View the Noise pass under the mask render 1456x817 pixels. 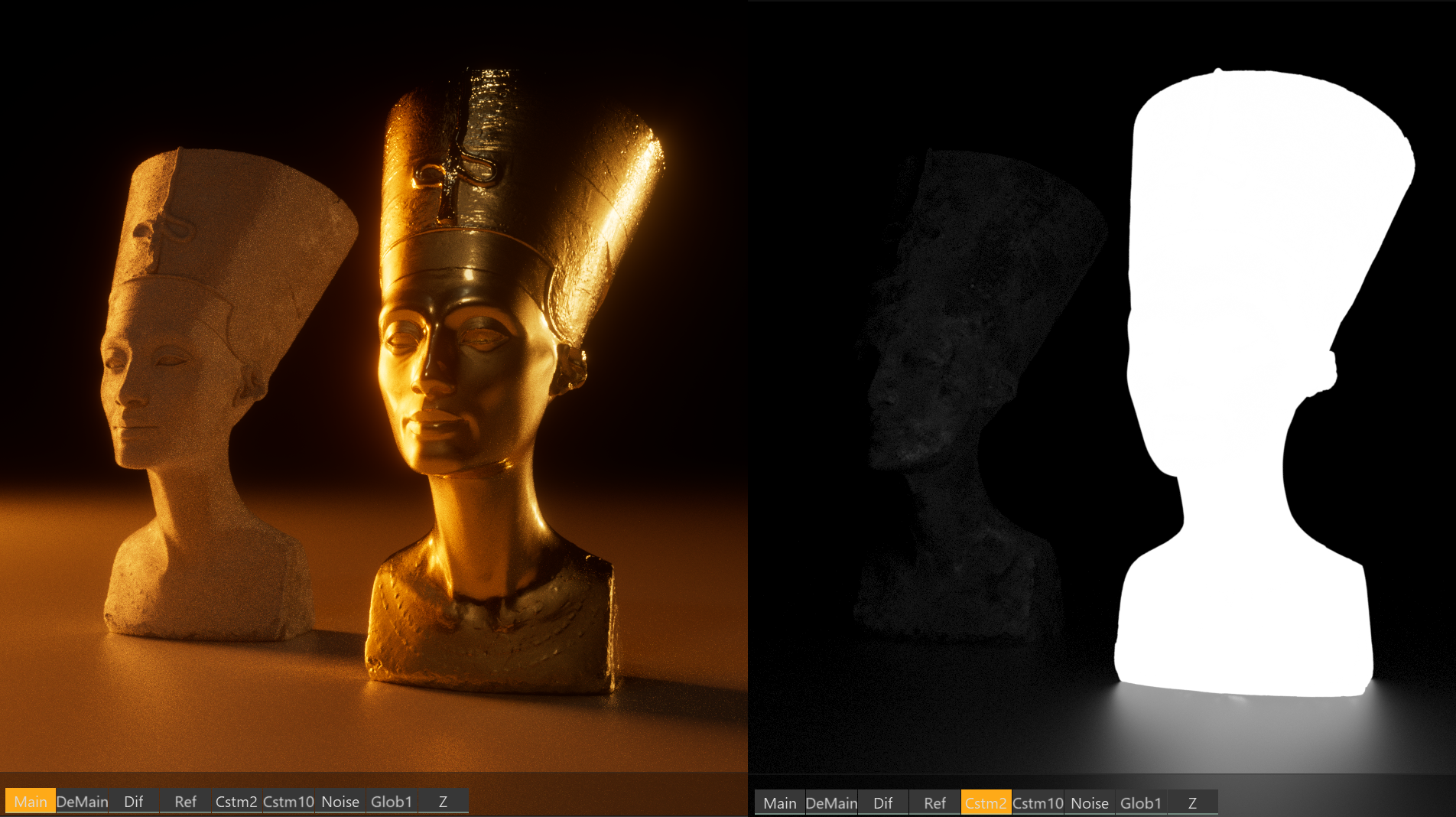1090,802
